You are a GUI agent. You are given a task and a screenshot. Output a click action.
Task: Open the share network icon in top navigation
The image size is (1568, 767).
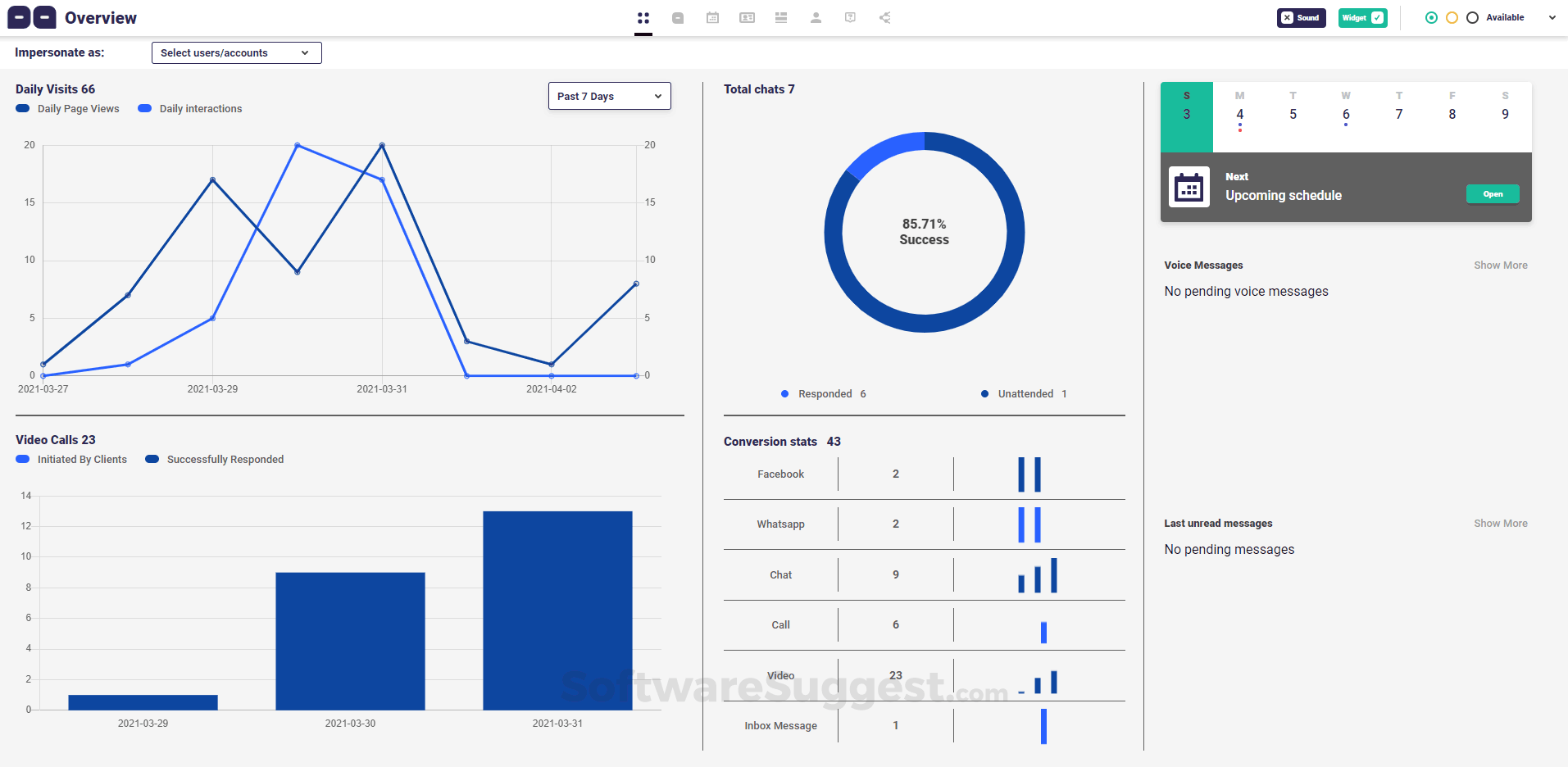pos(885,18)
